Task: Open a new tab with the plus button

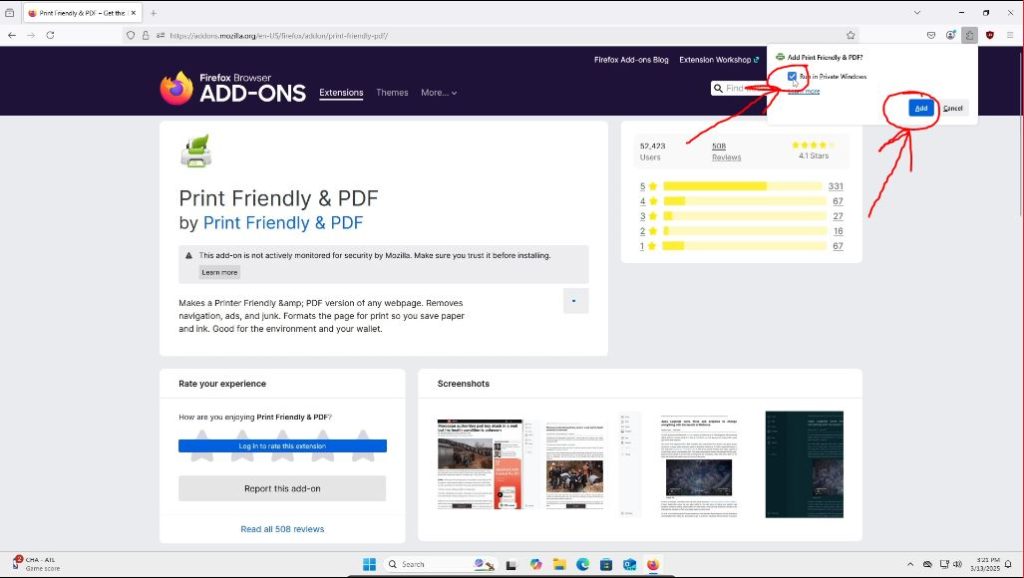Action: pos(153,12)
